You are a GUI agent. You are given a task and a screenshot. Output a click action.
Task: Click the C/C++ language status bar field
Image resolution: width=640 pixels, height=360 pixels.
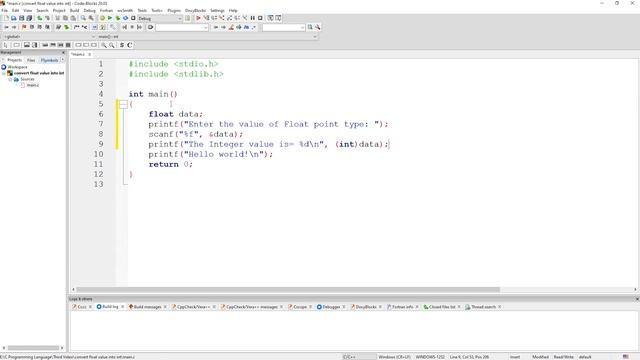click(359, 357)
